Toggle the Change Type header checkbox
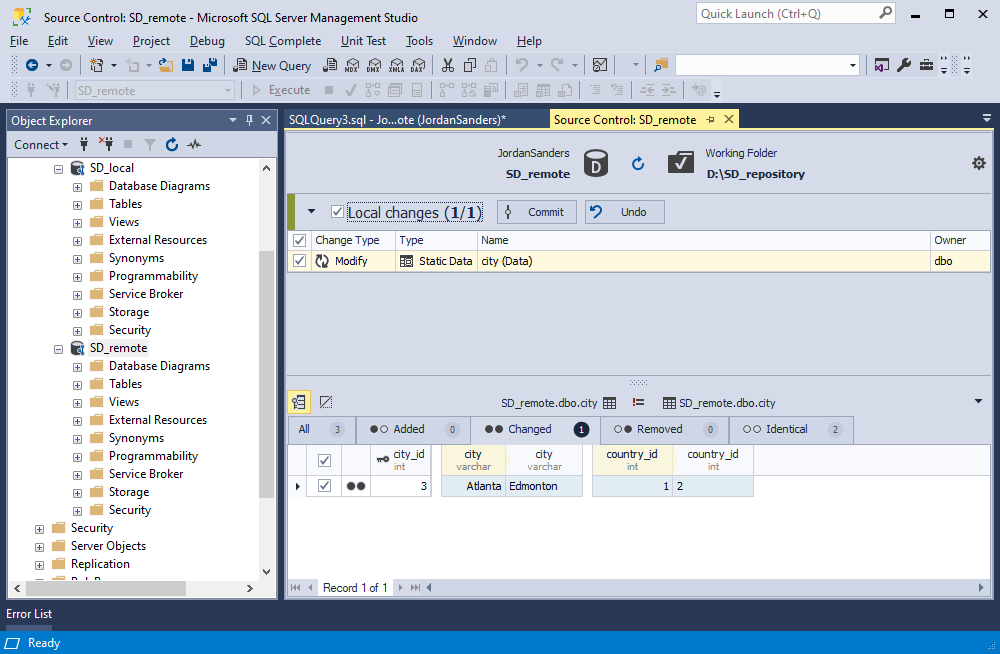Viewport: 1000px width, 654px height. [299, 241]
